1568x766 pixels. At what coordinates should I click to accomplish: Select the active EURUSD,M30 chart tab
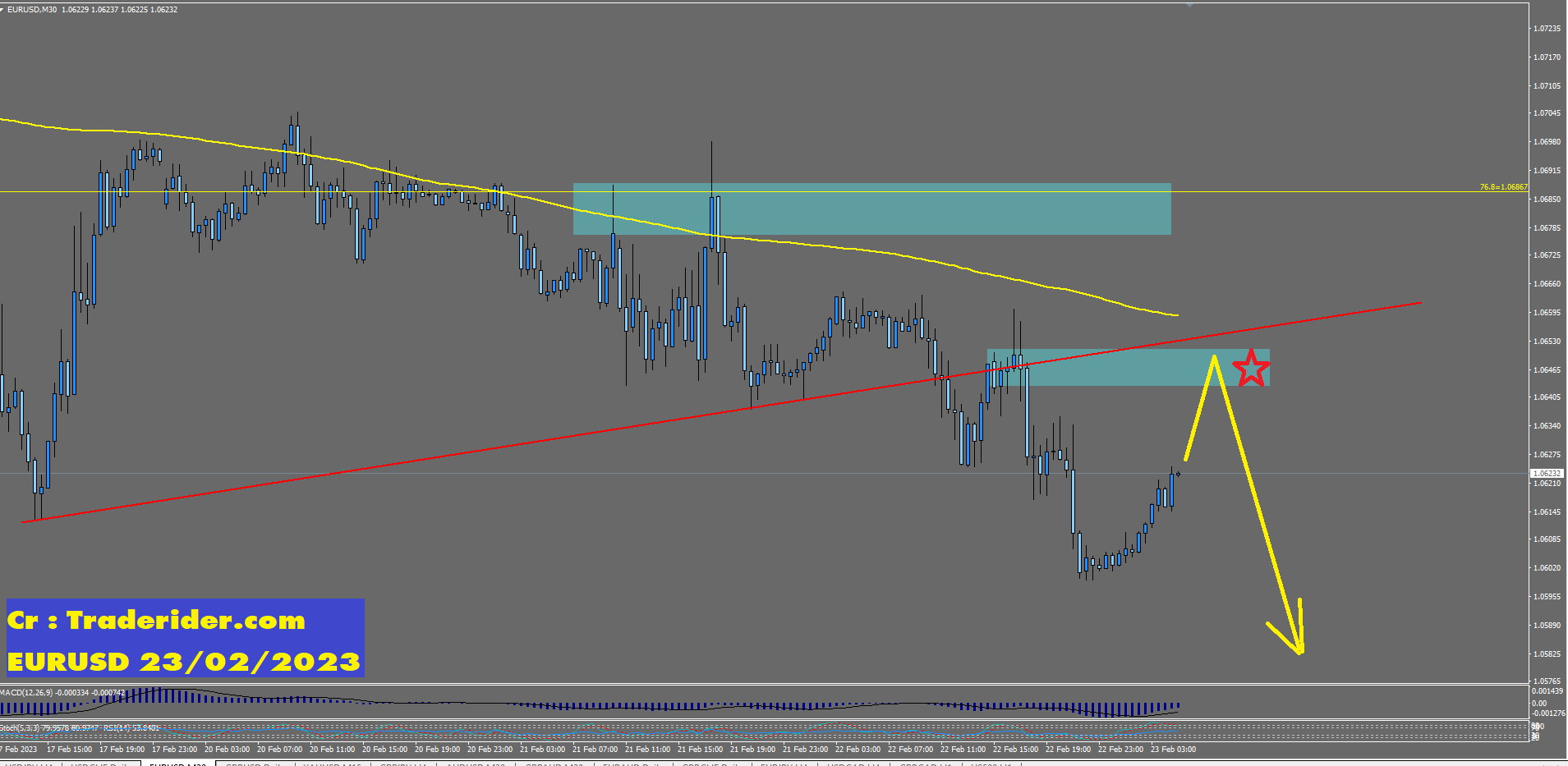[177, 764]
